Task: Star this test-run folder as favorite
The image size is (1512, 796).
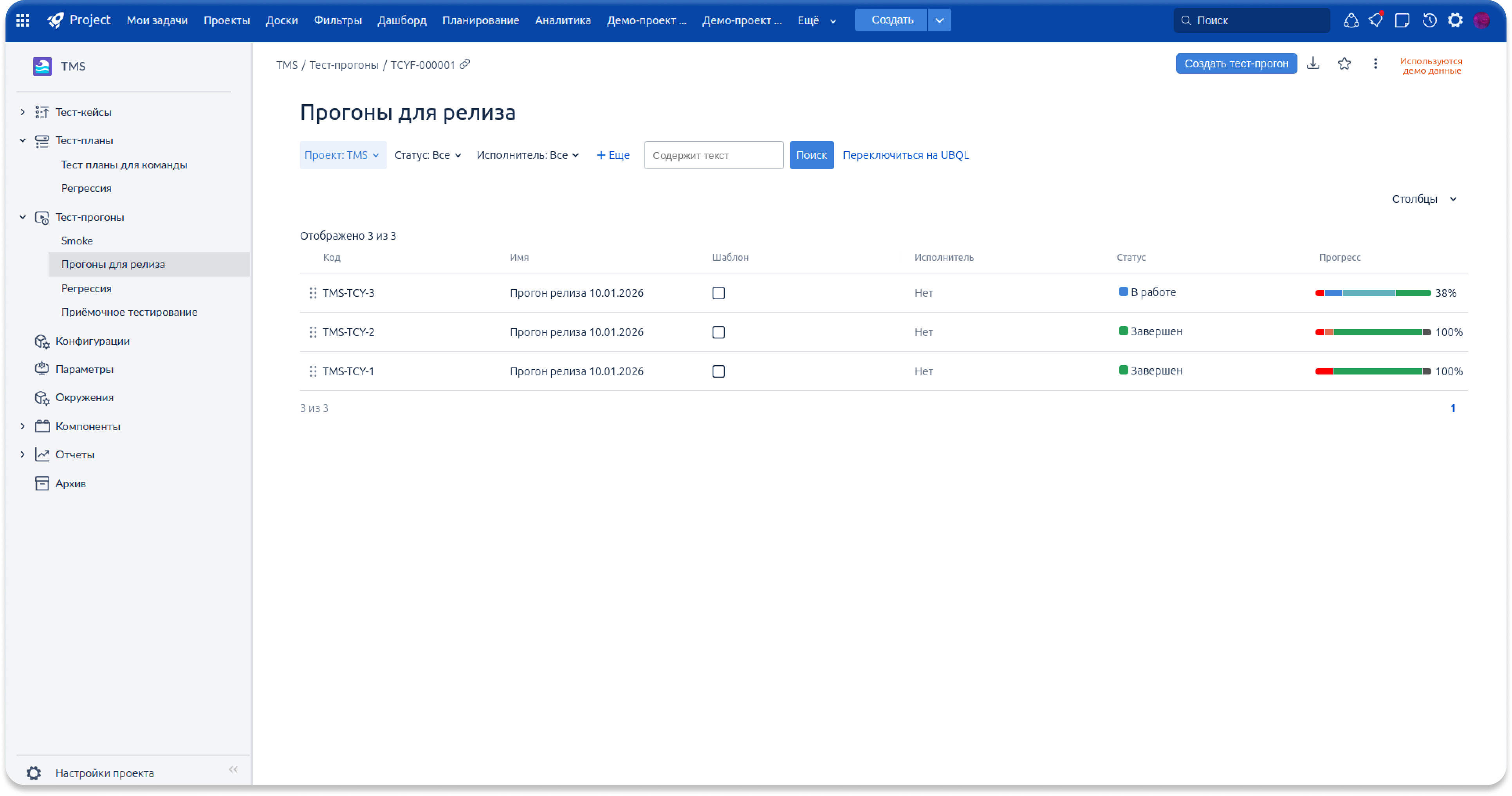Action: 1344,63
